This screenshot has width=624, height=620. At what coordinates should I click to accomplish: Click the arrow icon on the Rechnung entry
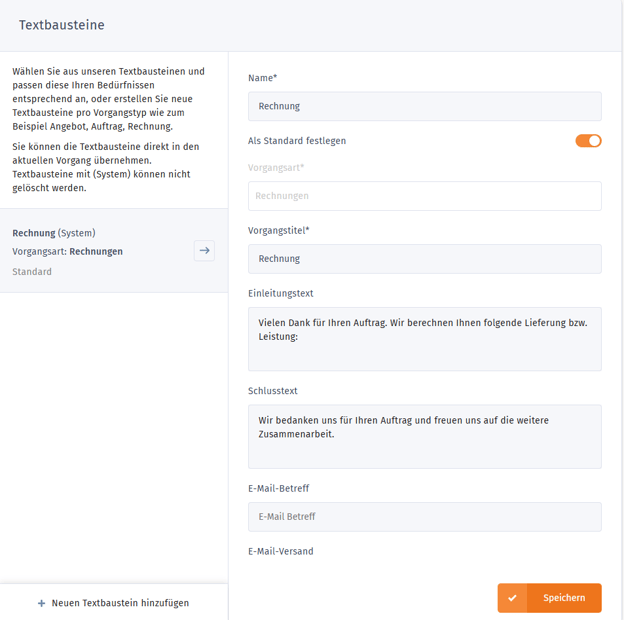click(204, 250)
